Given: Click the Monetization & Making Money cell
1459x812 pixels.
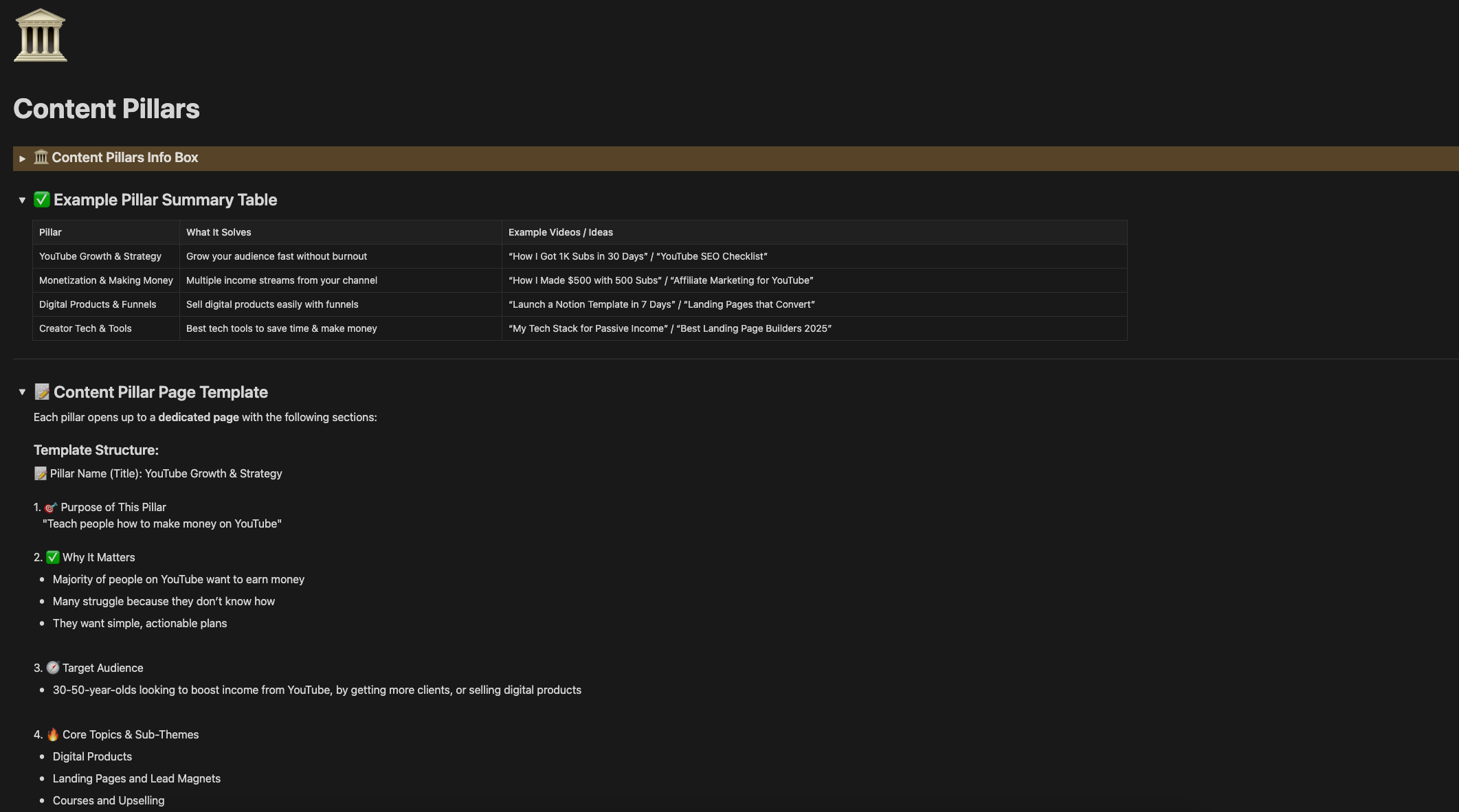Looking at the screenshot, I should coord(106,281).
